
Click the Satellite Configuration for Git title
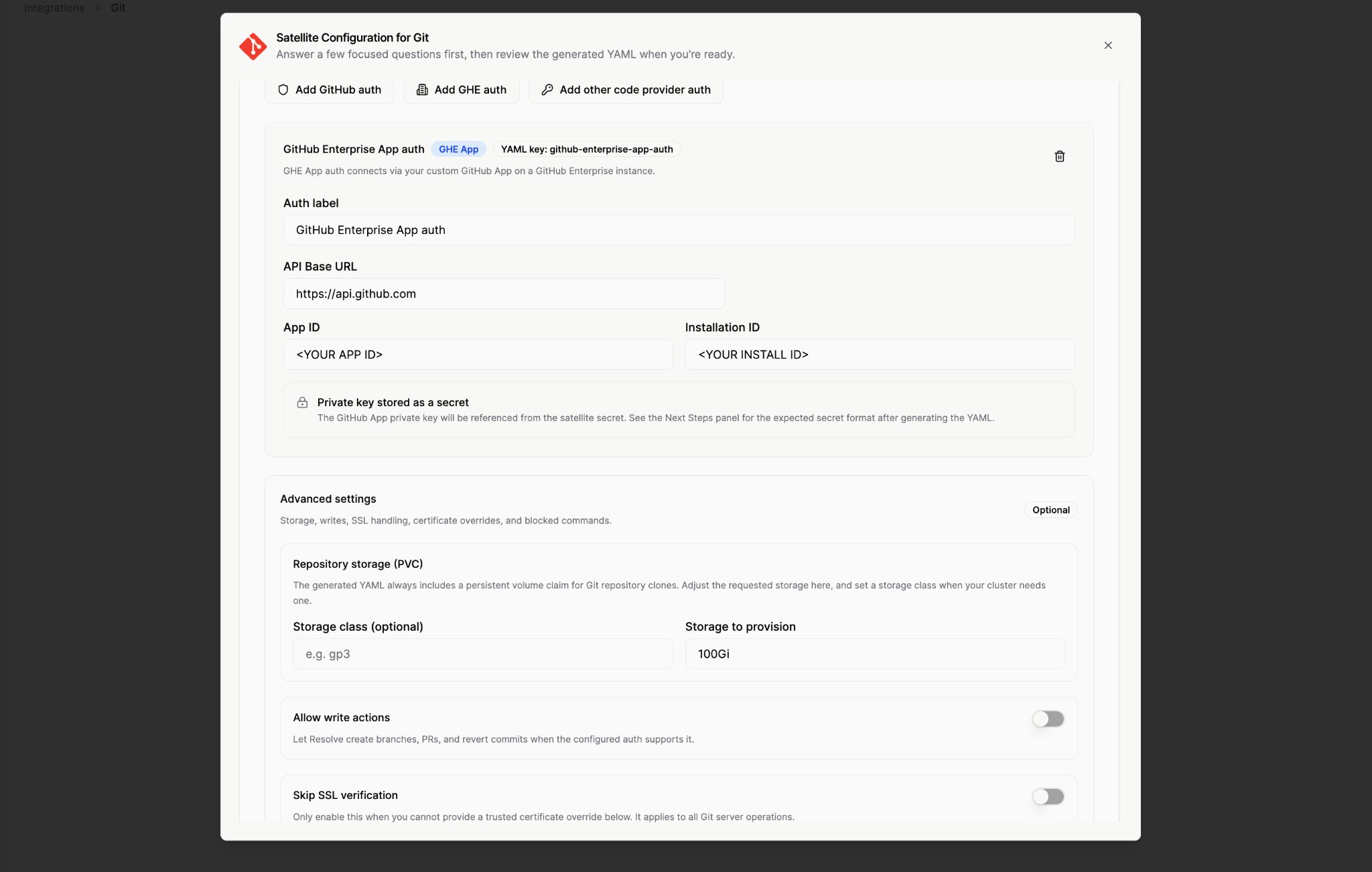[352, 38]
